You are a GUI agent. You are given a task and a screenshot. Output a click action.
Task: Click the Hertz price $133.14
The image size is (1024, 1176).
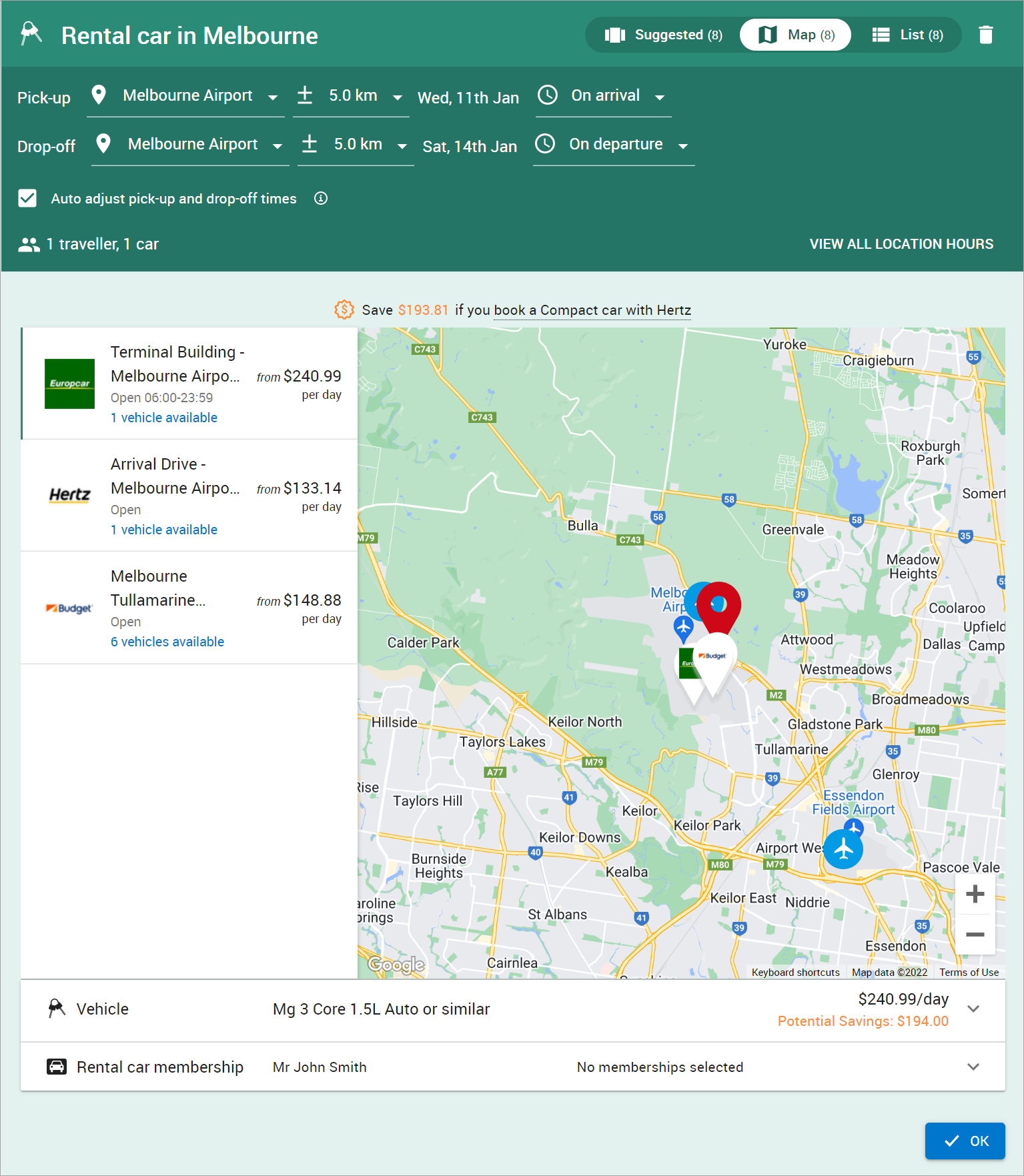tap(312, 488)
